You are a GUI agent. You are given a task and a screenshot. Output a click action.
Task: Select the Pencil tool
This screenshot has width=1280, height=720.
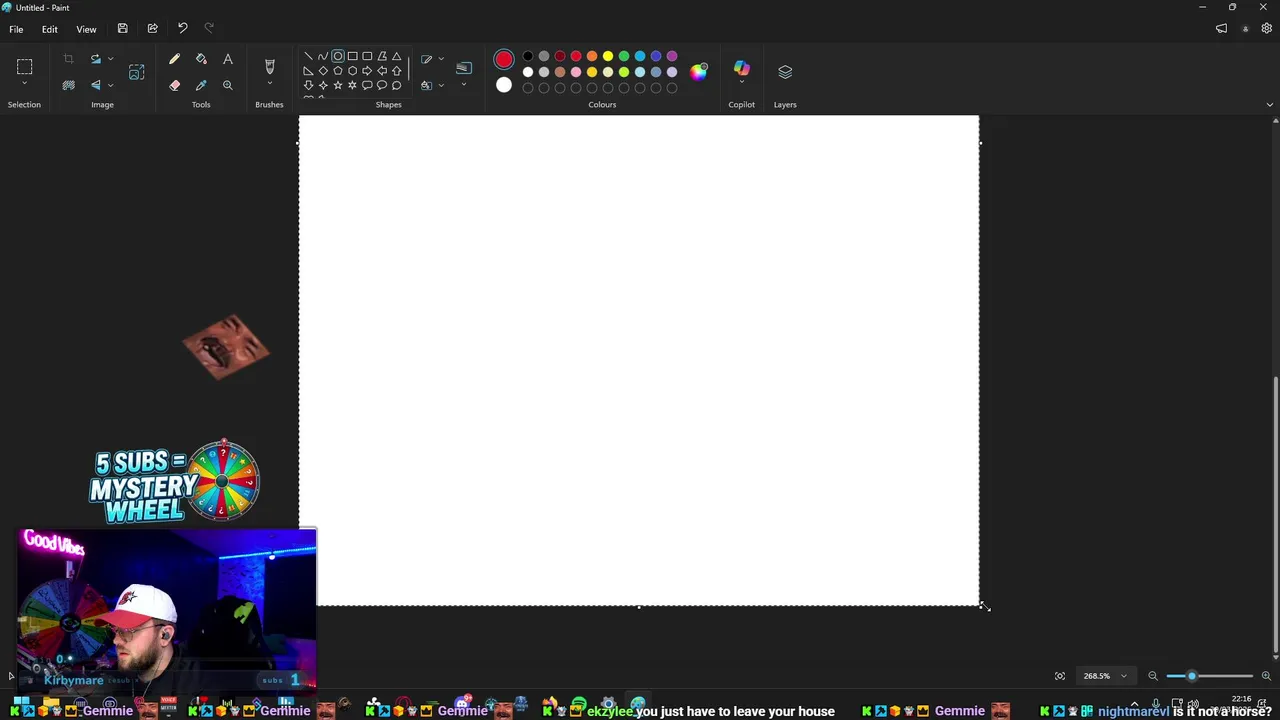pyautogui.click(x=174, y=60)
